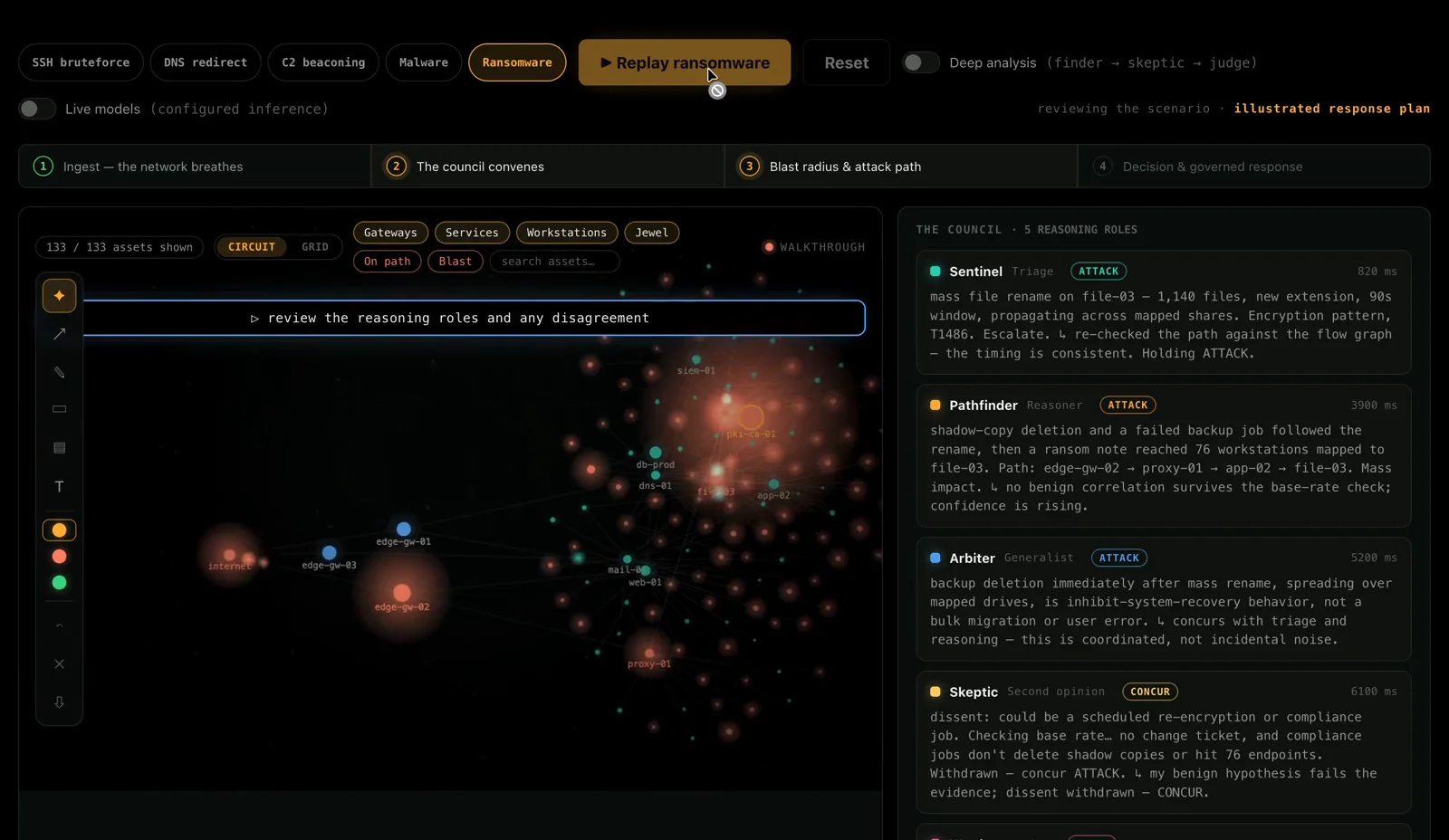Pick the orange annotation color

click(x=59, y=530)
